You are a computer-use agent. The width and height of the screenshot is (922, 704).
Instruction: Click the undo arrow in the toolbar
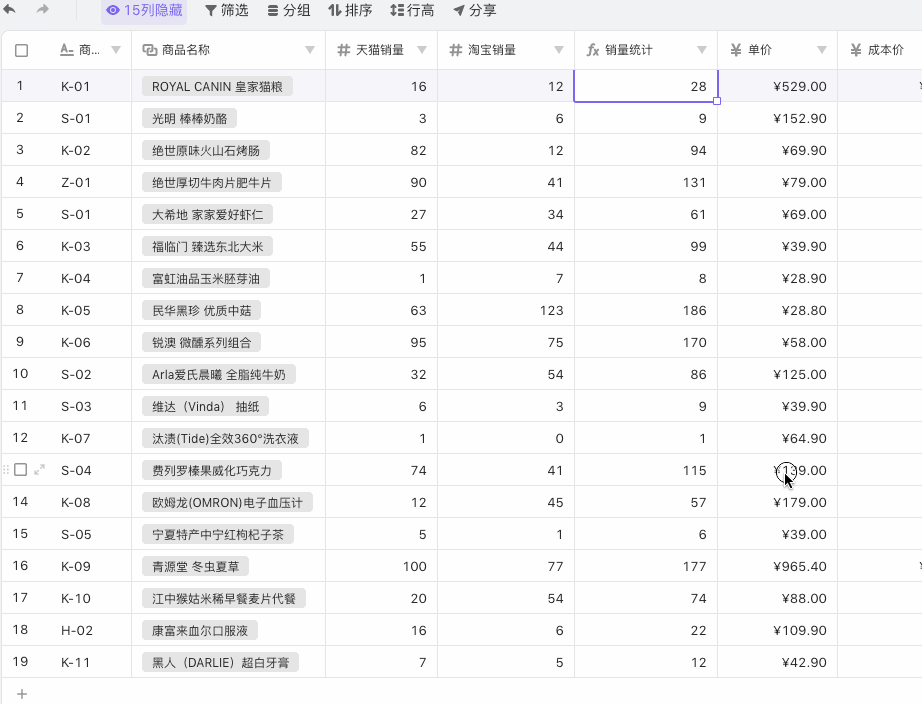pos(11,10)
